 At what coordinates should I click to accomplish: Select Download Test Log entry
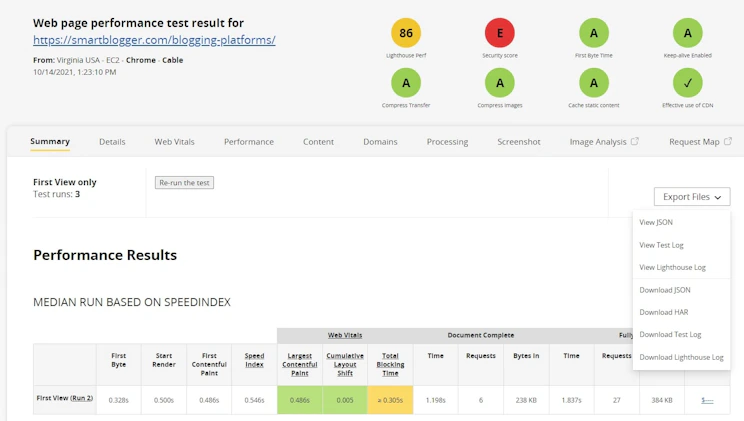670,334
